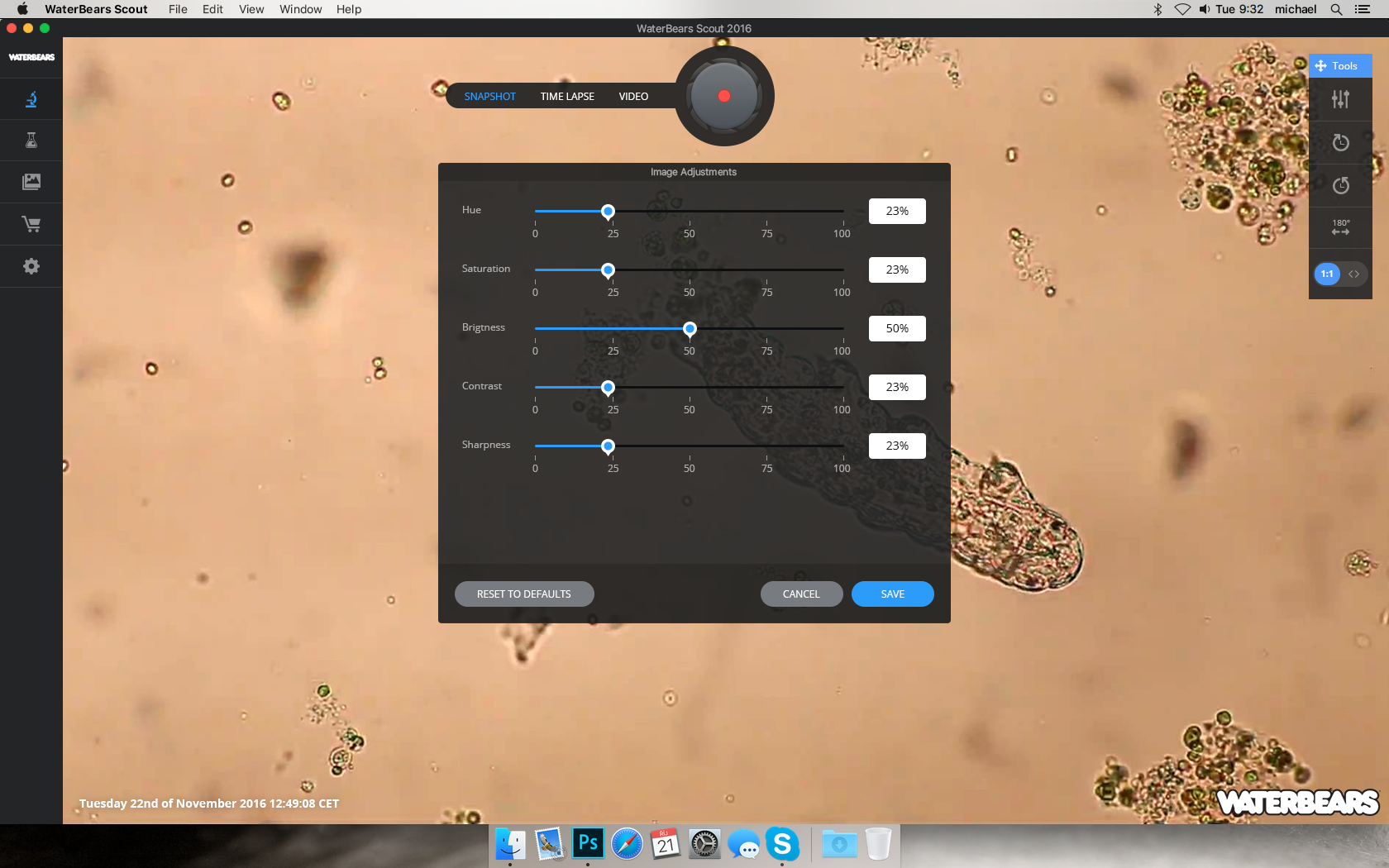Select the TIME LAPSE mode tab
Viewport: 1389px width, 868px height.
[x=567, y=97]
